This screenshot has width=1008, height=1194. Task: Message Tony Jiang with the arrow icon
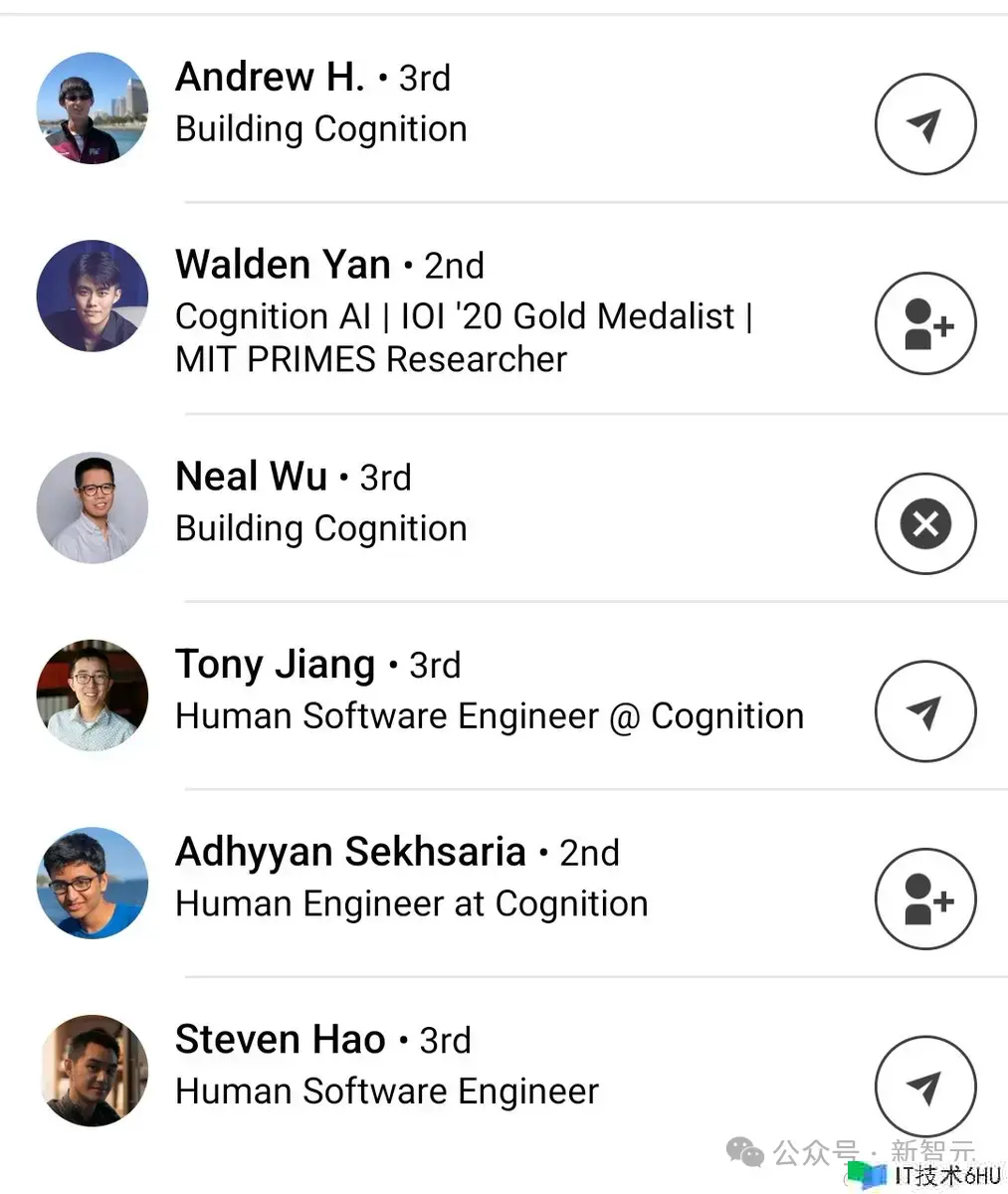tap(924, 711)
